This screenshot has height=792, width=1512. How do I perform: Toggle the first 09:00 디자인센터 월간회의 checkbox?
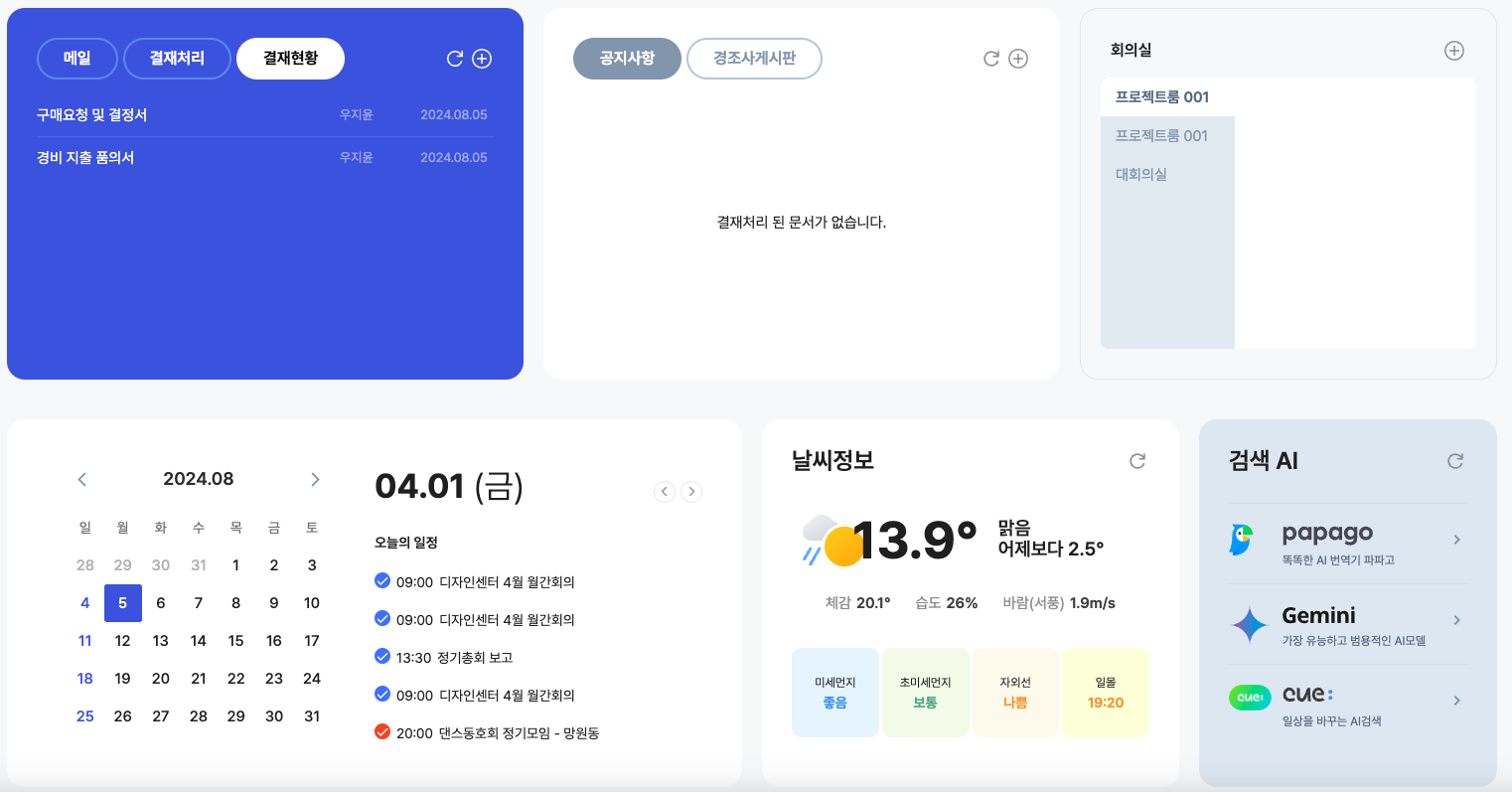(x=382, y=580)
